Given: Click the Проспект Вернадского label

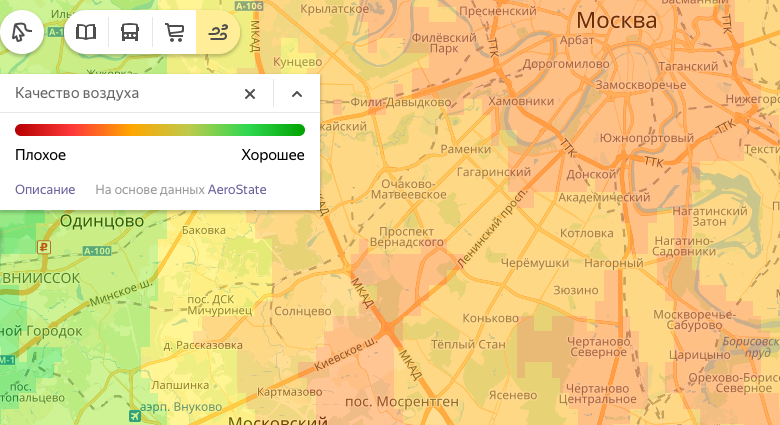Looking at the screenshot, I should 406,237.
